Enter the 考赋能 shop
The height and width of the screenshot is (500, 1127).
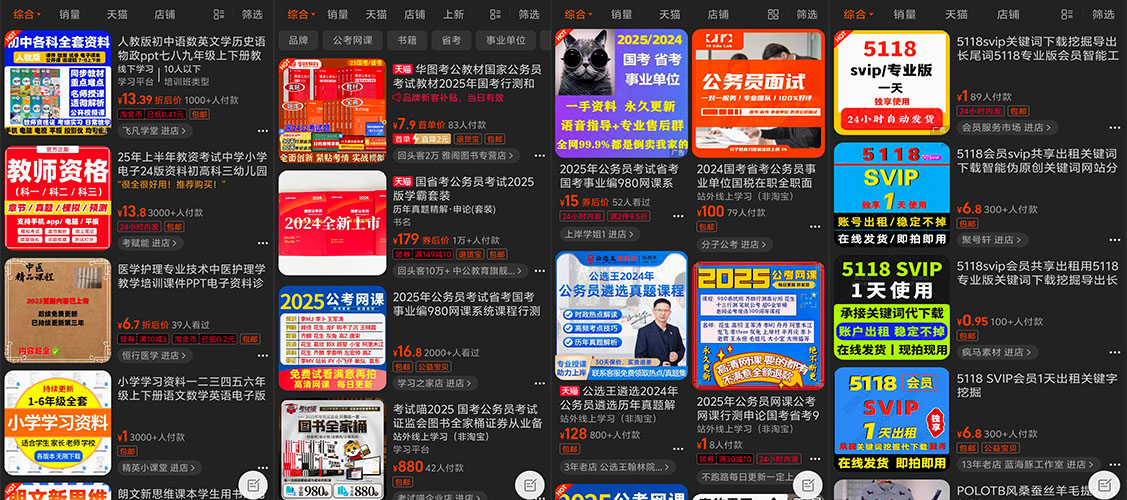coord(151,244)
